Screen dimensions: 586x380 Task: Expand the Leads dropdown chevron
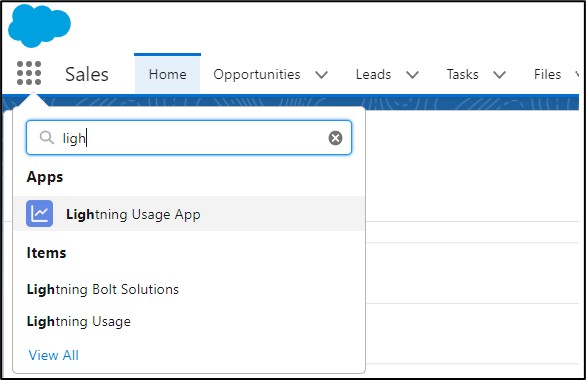point(412,75)
